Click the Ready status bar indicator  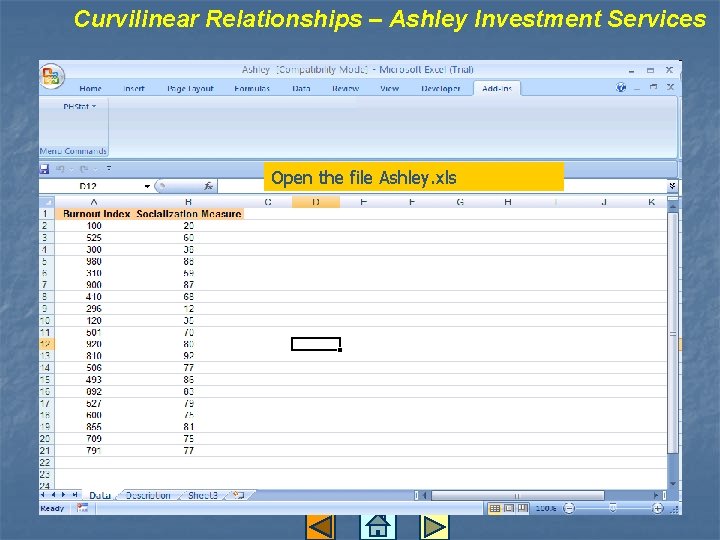(x=52, y=508)
